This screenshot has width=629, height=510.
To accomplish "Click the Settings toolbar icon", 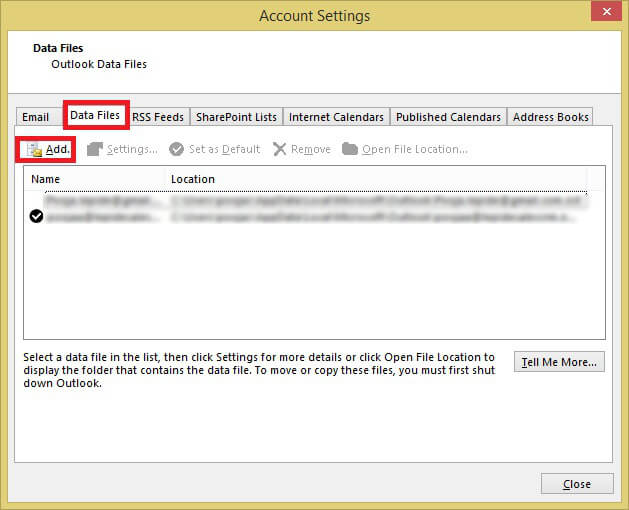I will (x=95, y=149).
